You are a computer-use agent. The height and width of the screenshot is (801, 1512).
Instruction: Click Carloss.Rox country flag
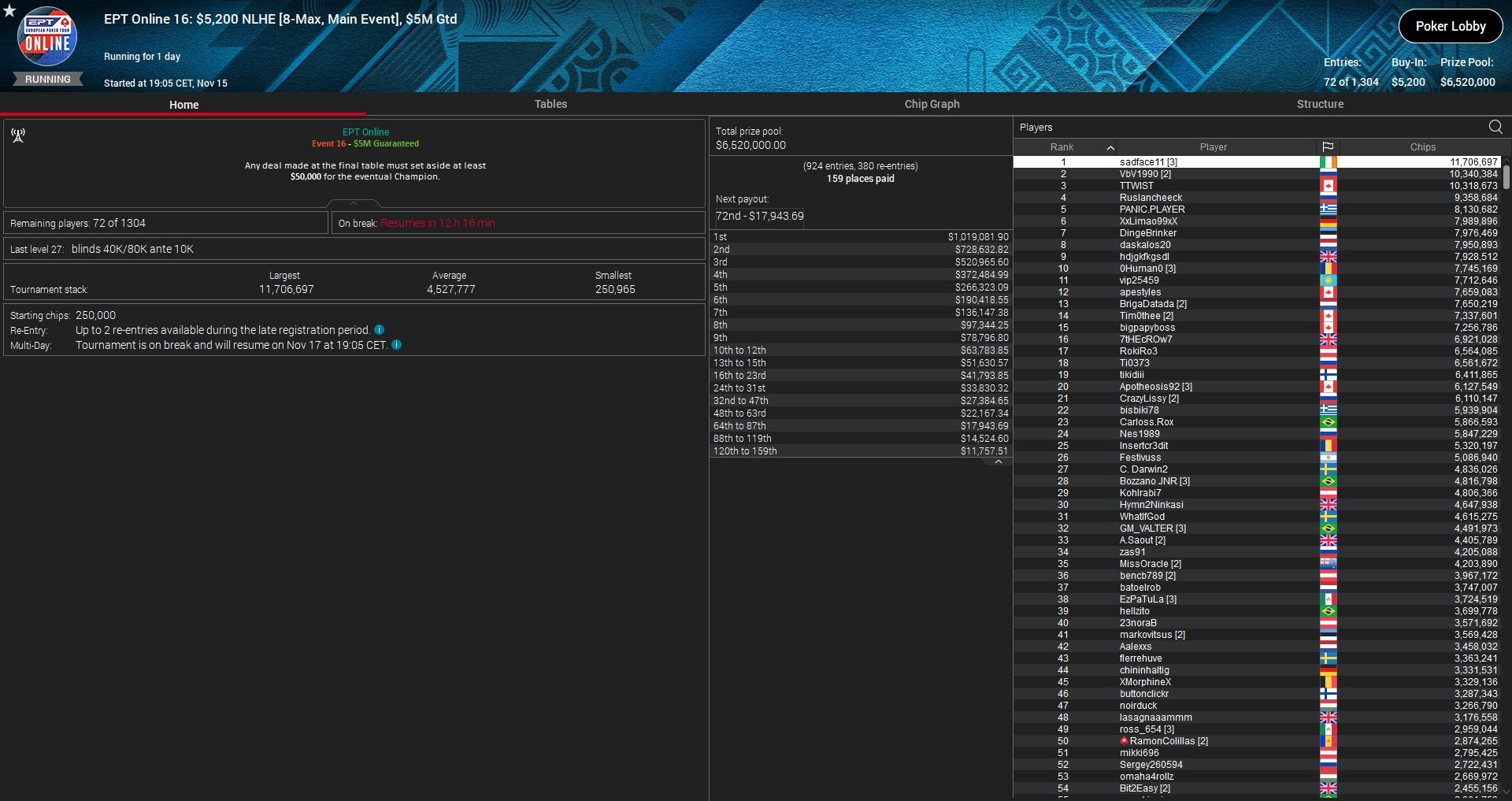coord(1329,422)
